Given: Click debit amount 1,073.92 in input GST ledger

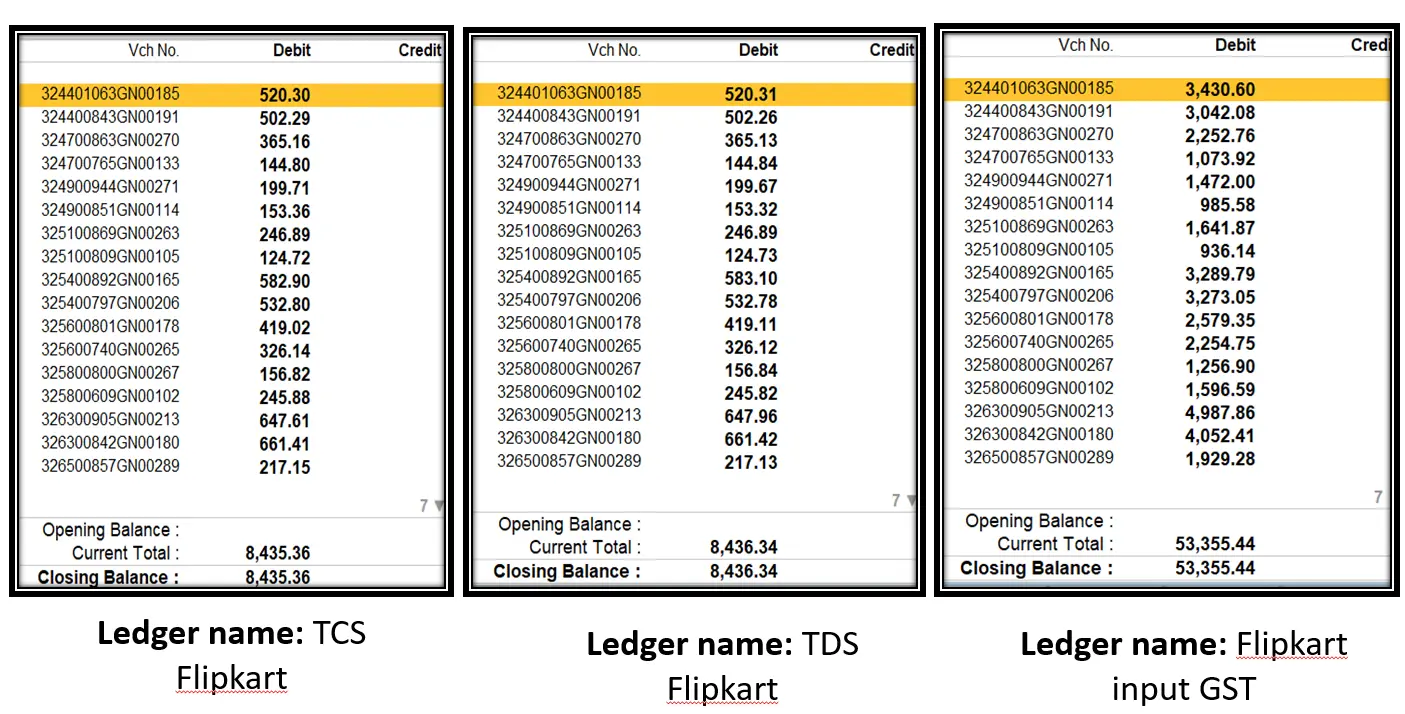Looking at the screenshot, I should point(1220,159).
